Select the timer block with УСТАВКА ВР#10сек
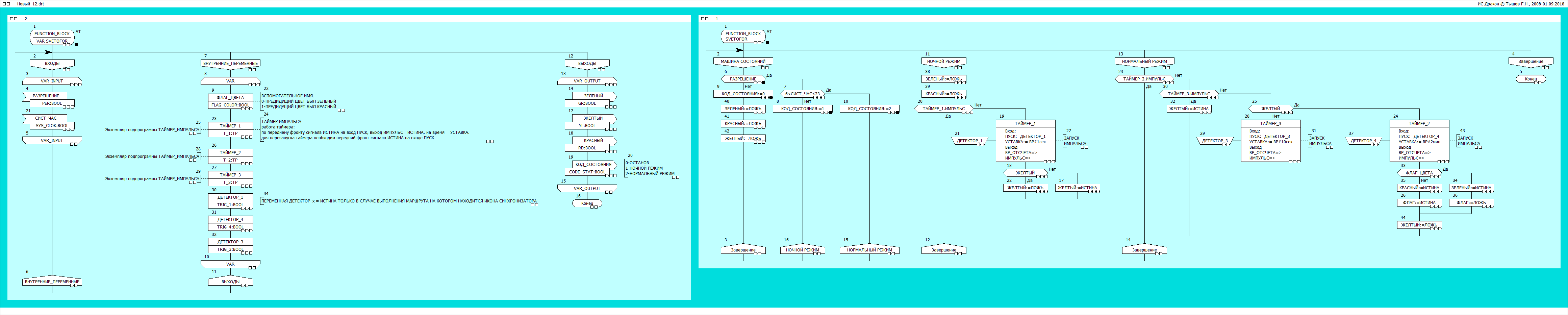The height and width of the screenshot is (315, 1568). [x=1270, y=141]
